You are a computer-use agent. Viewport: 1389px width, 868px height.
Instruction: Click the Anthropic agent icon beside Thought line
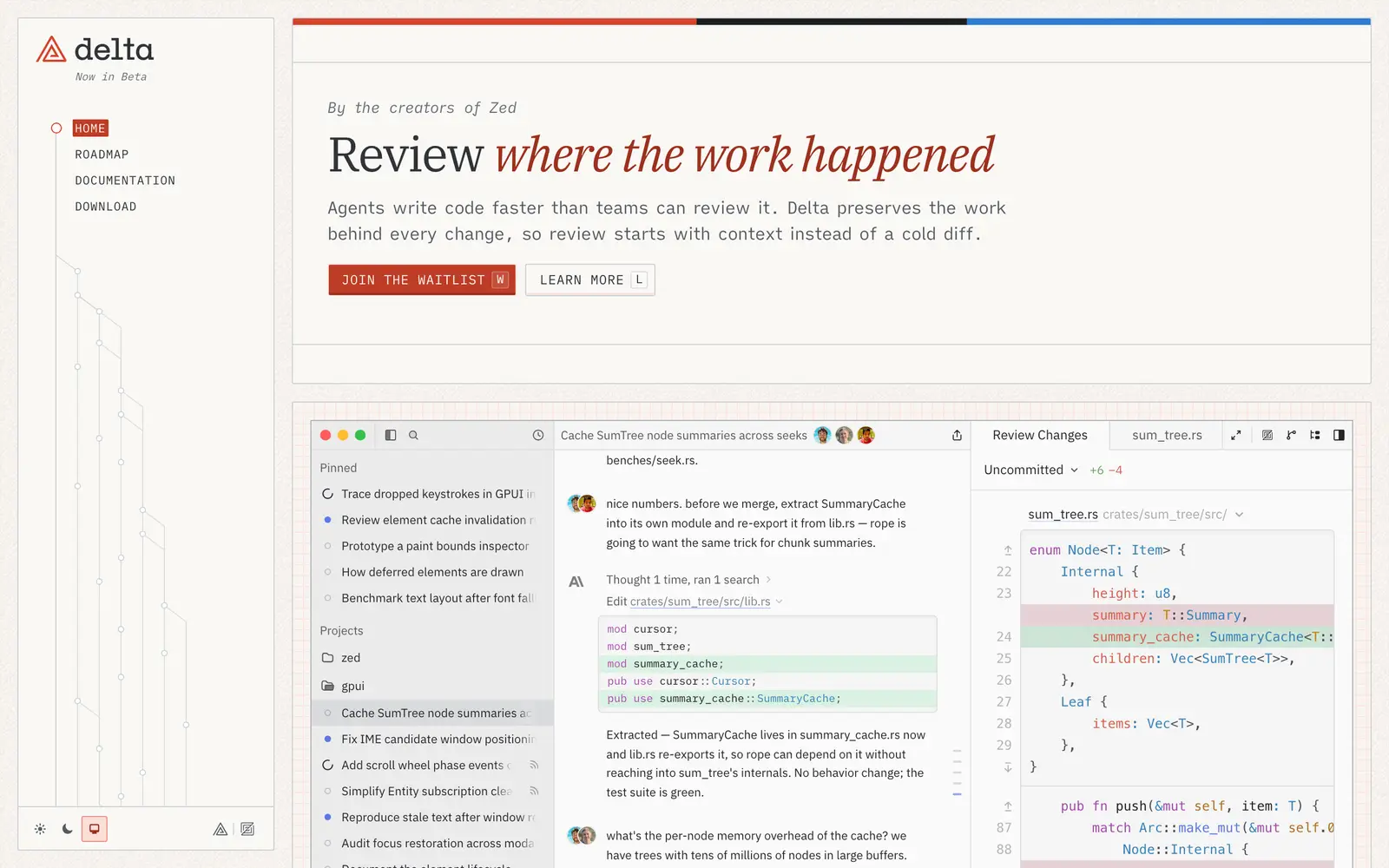576,581
